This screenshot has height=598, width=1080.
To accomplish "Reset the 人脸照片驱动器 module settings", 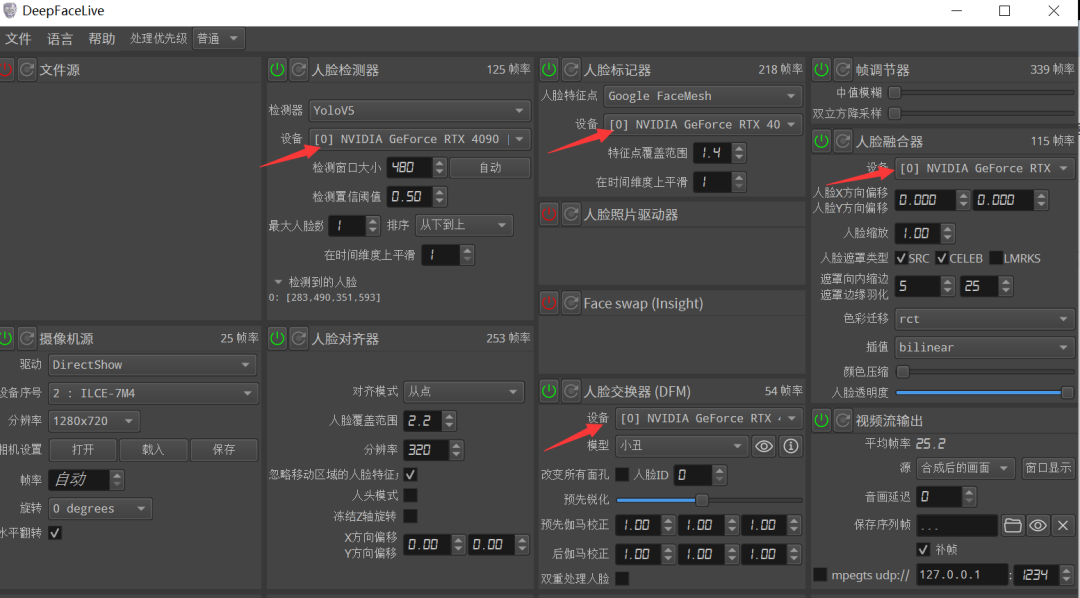I will (571, 214).
